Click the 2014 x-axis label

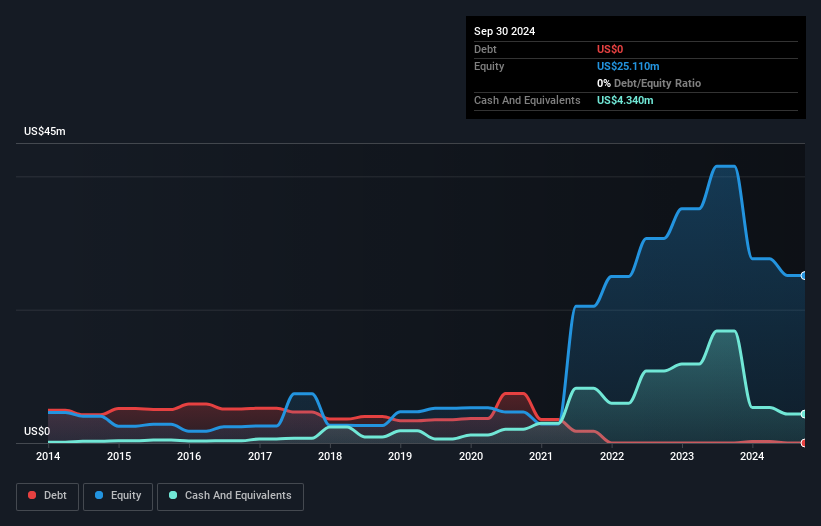click(48, 456)
